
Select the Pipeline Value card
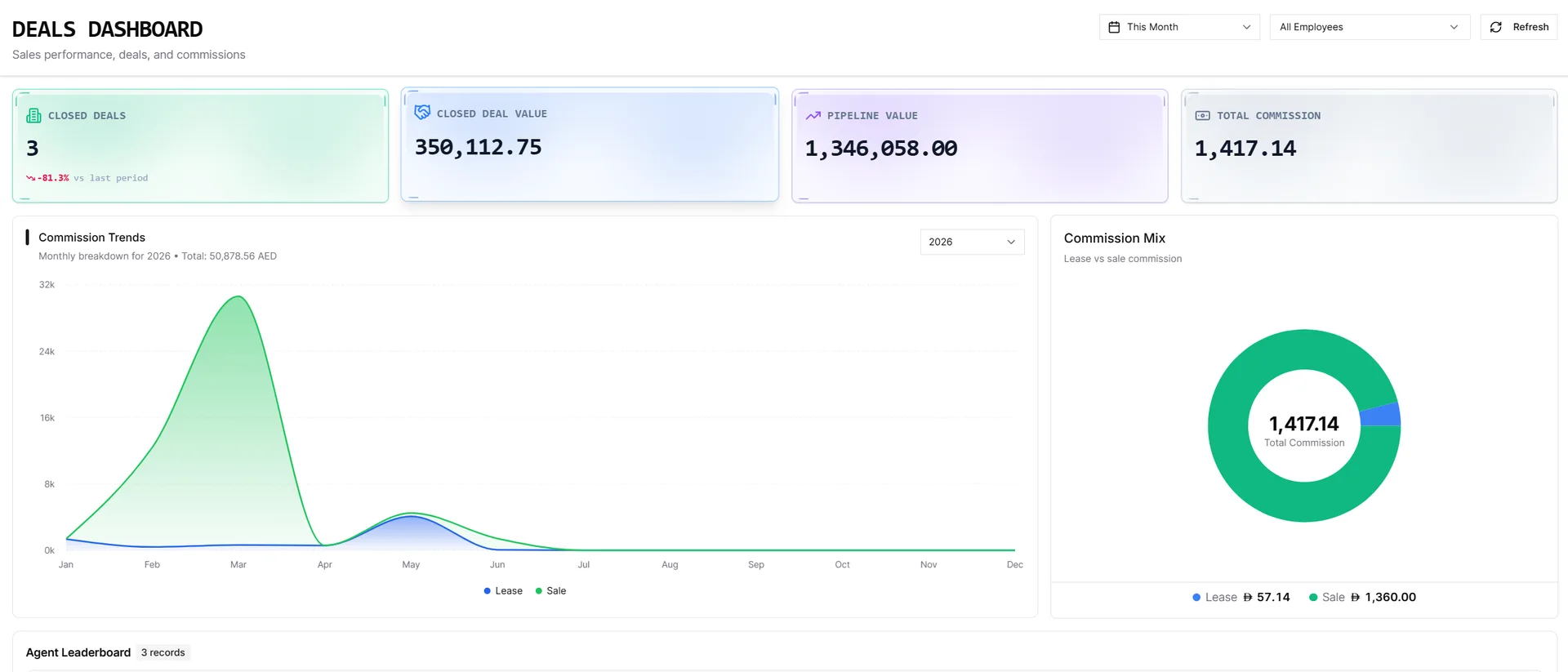pyautogui.click(x=980, y=145)
